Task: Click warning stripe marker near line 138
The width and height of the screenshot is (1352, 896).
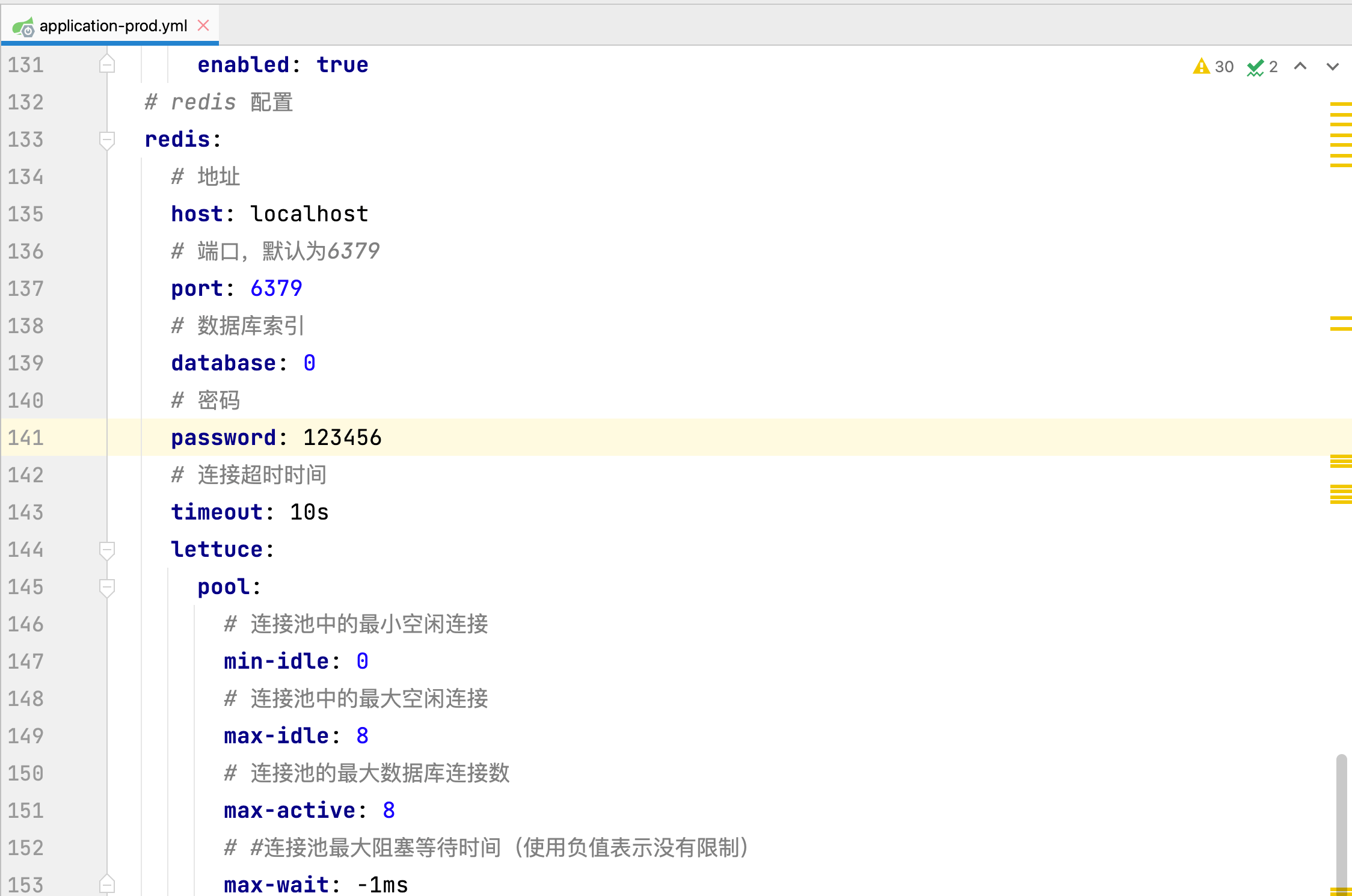Action: [x=1341, y=318]
